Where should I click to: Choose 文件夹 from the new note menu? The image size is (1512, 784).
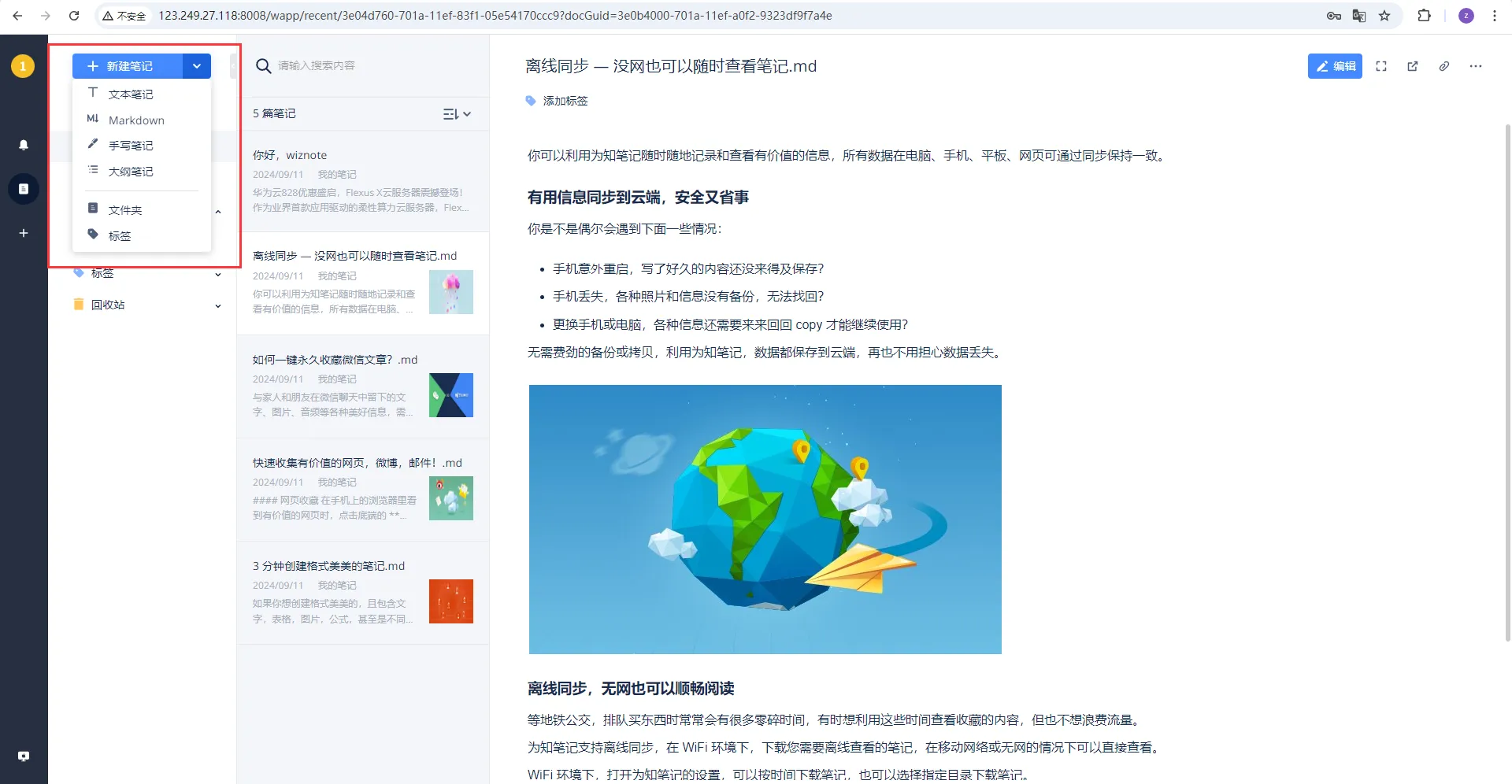click(x=142, y=209)
